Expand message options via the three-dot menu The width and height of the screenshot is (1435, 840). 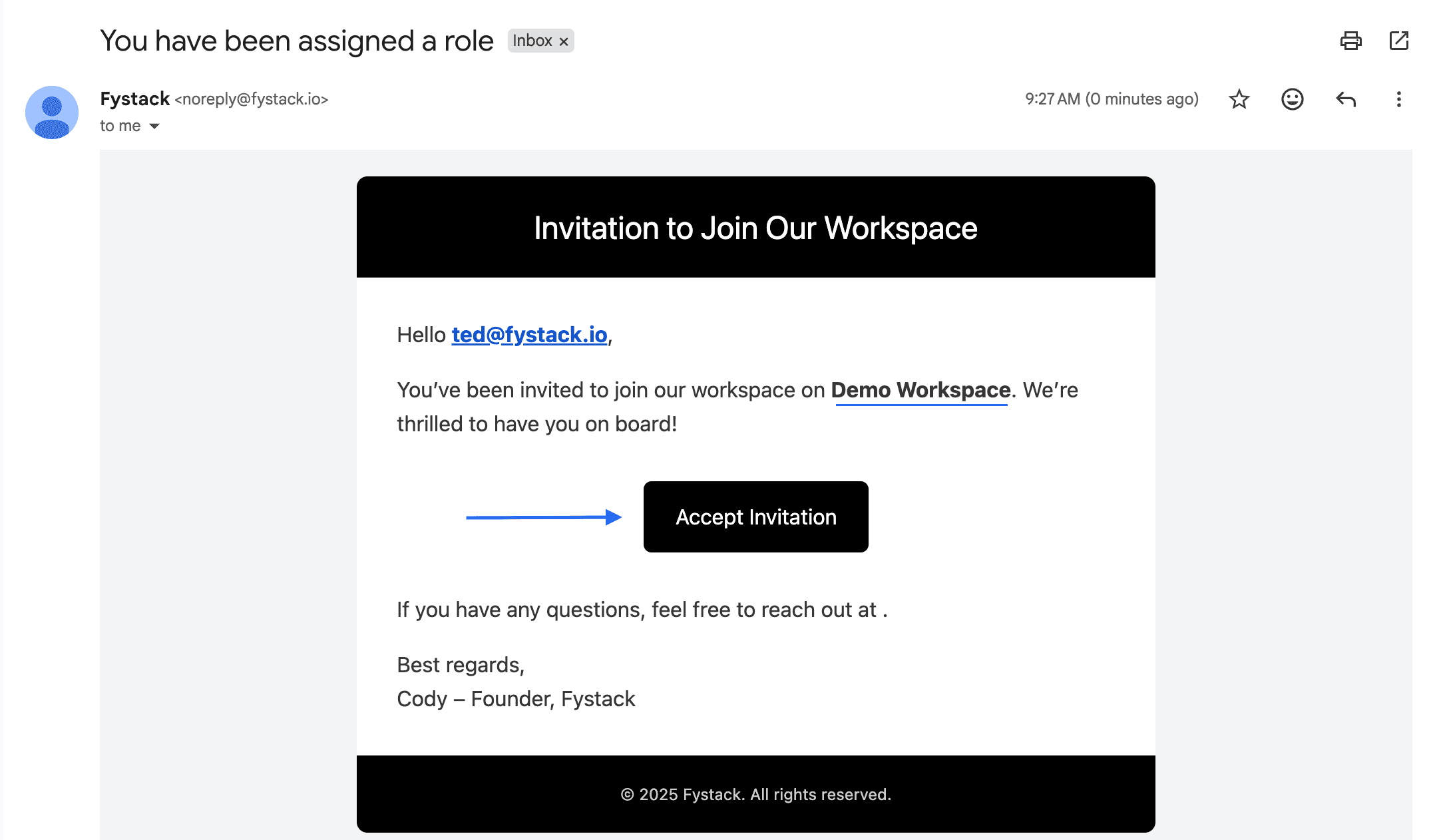(1398, 99)
